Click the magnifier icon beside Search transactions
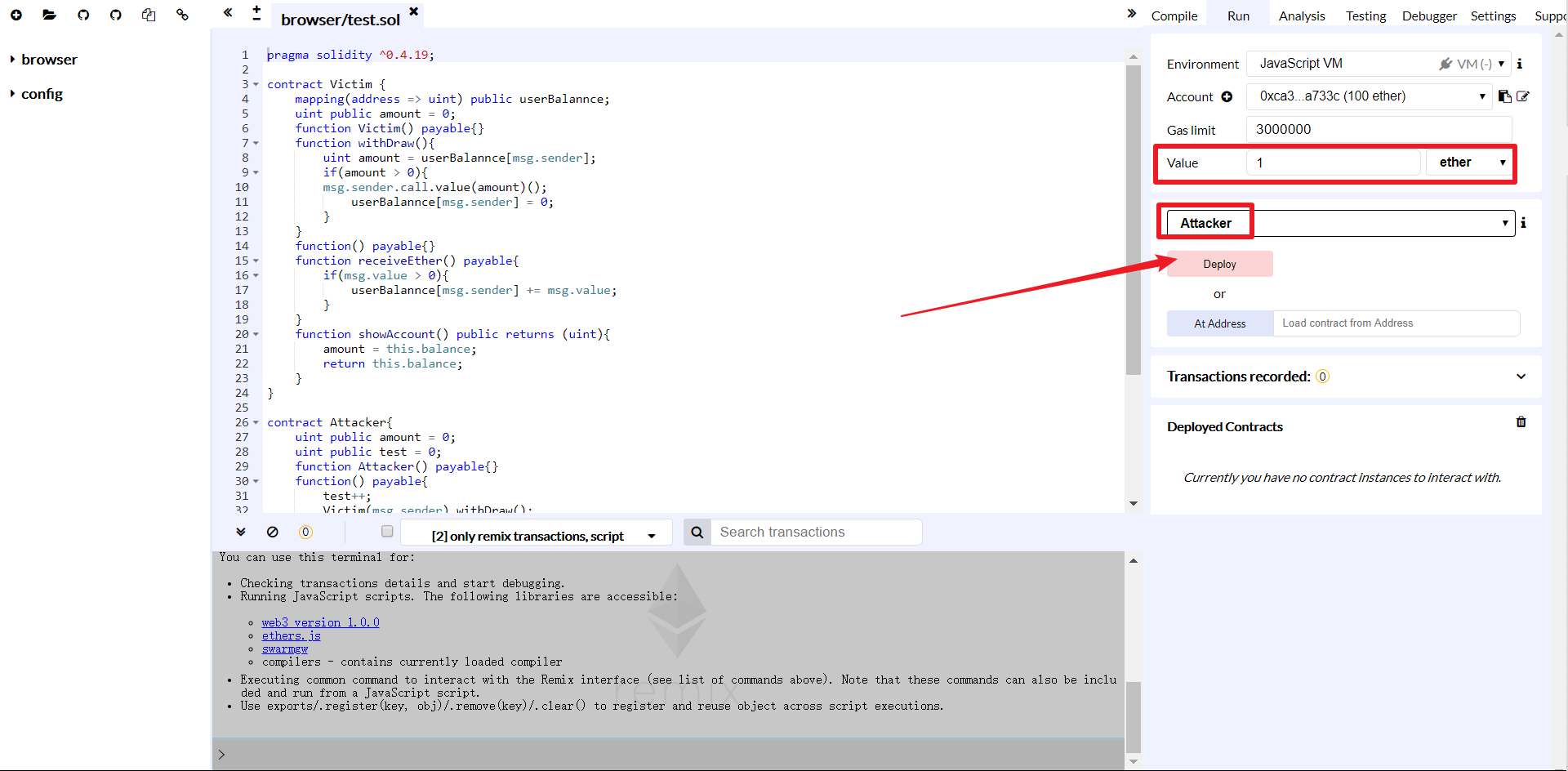 [x=697, y=533]
